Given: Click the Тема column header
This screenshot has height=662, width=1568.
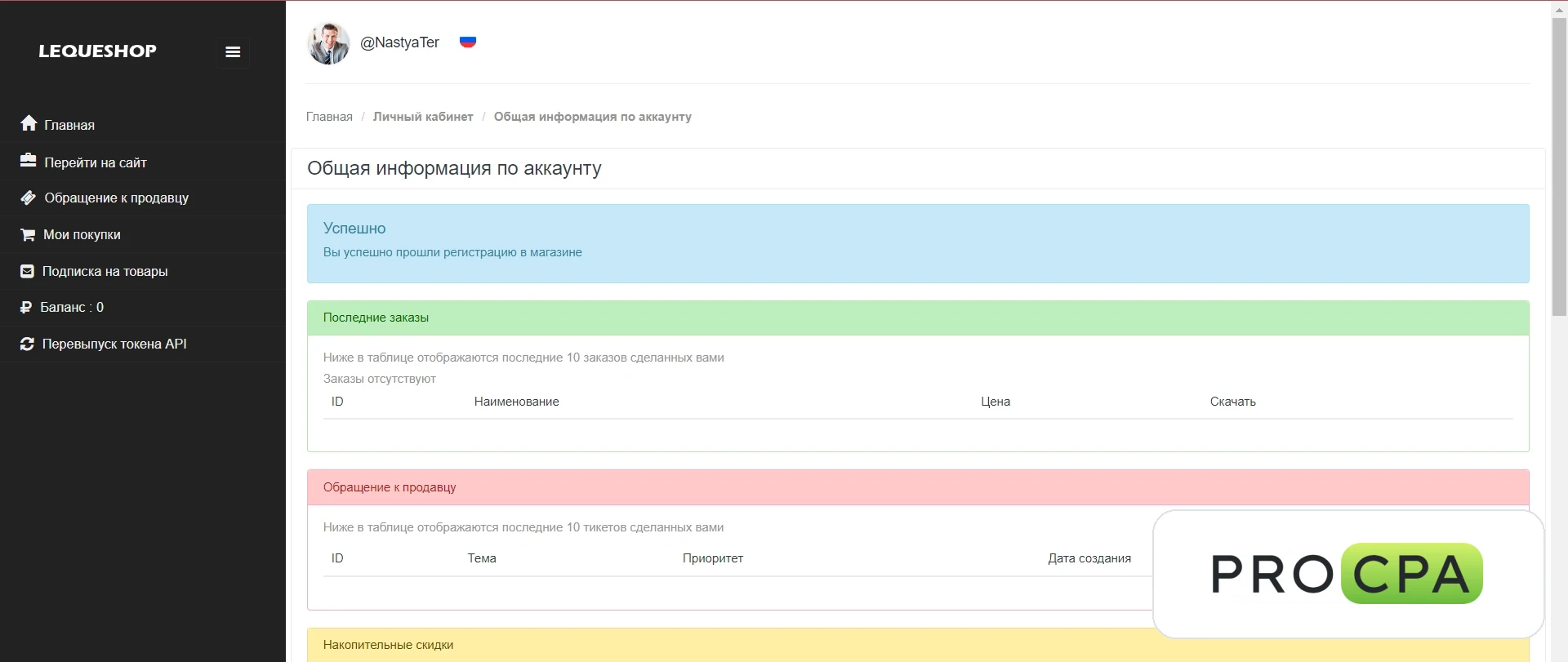Looking at the screenshot, I should pos(482,558).
